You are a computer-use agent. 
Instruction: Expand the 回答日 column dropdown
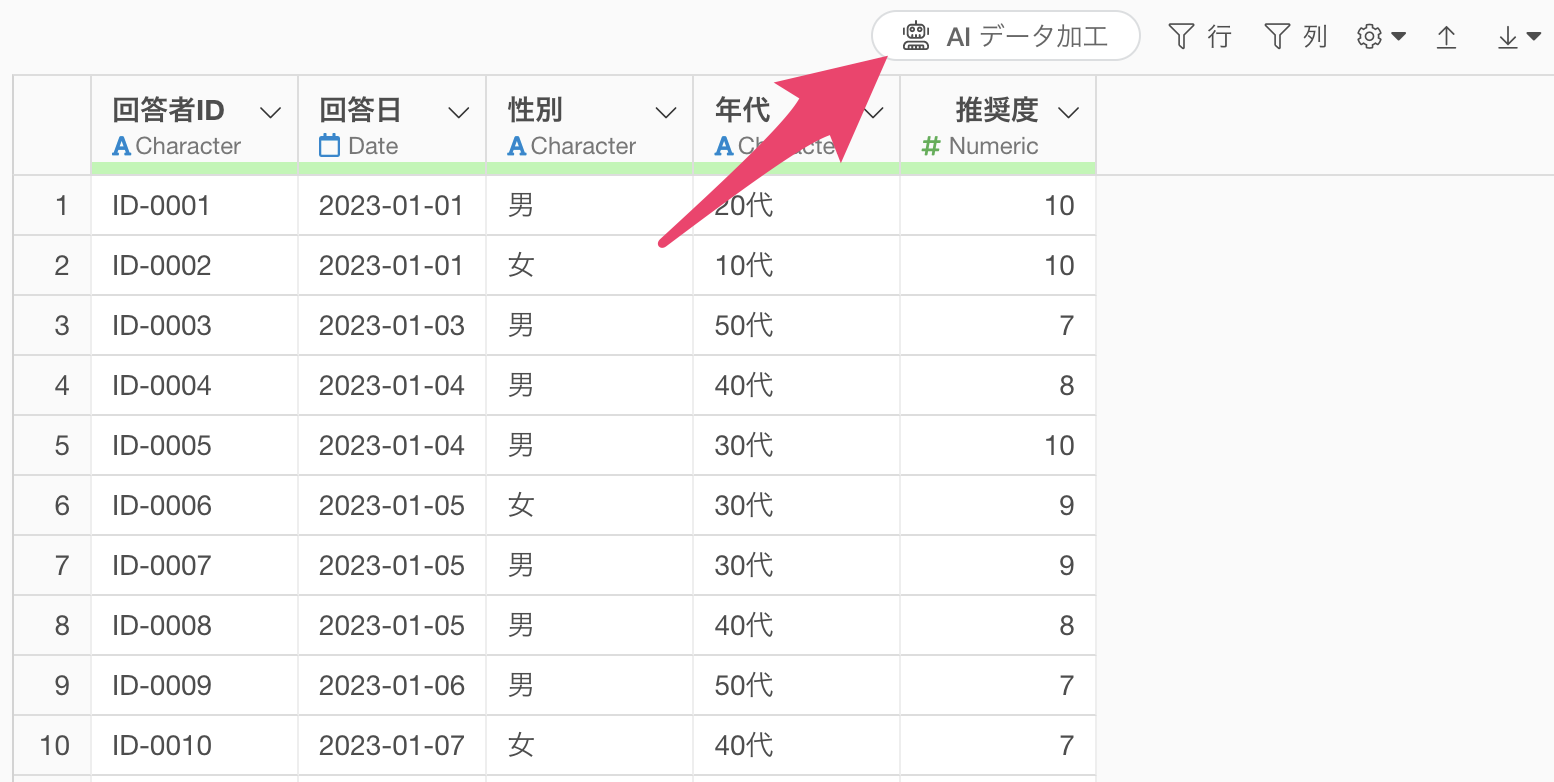459,112
